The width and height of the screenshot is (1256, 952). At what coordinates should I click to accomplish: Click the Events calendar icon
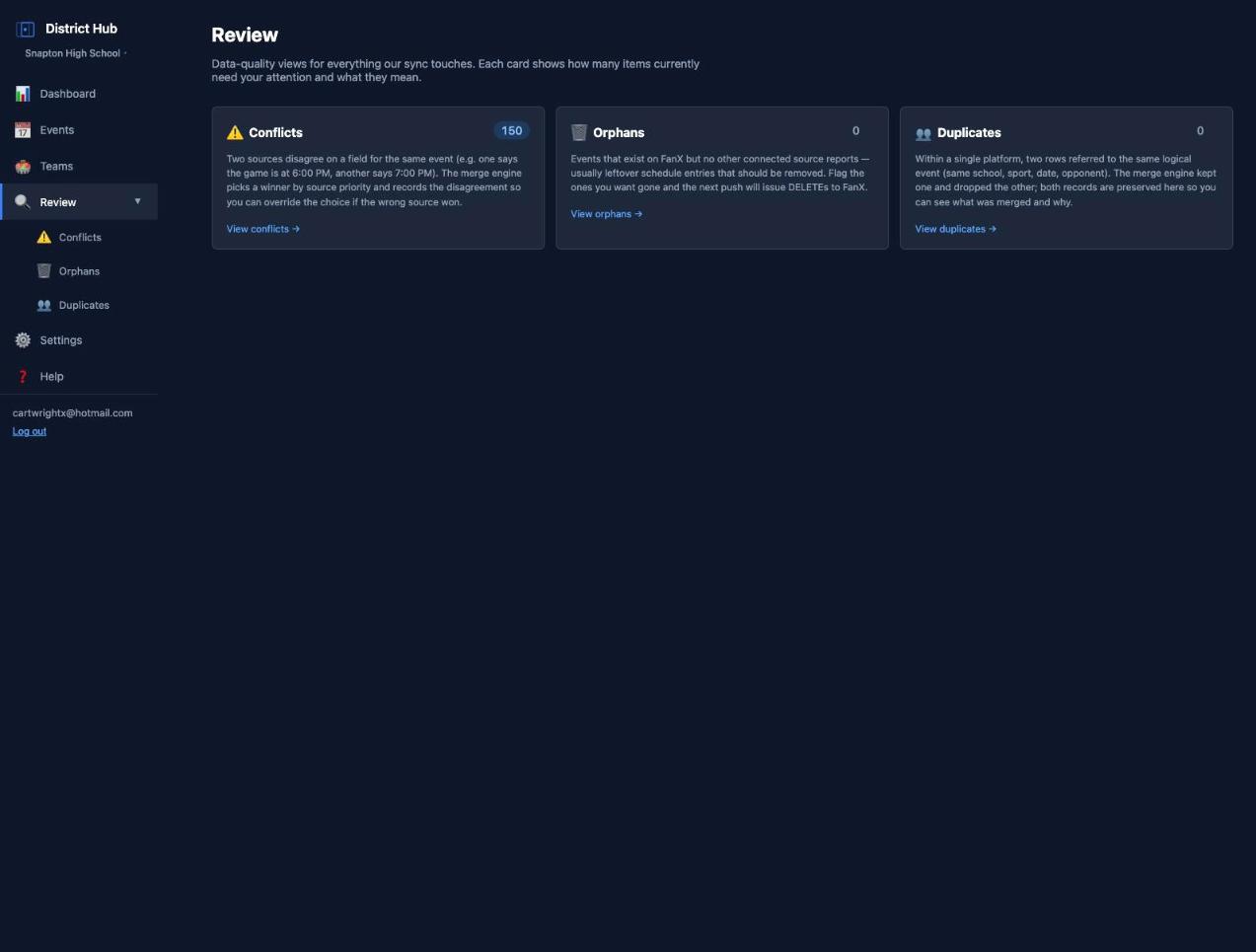(23, 130)
